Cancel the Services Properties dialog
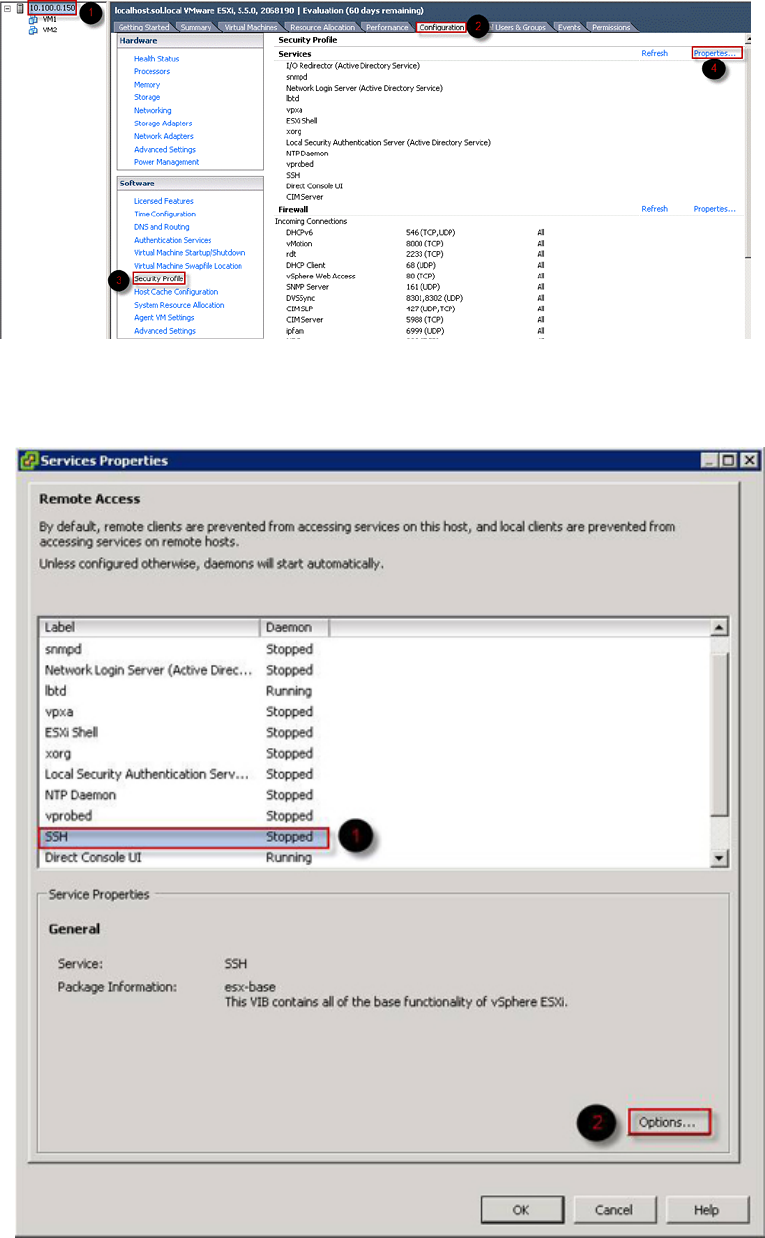 pyautogui.click(x=614, y=1210)
